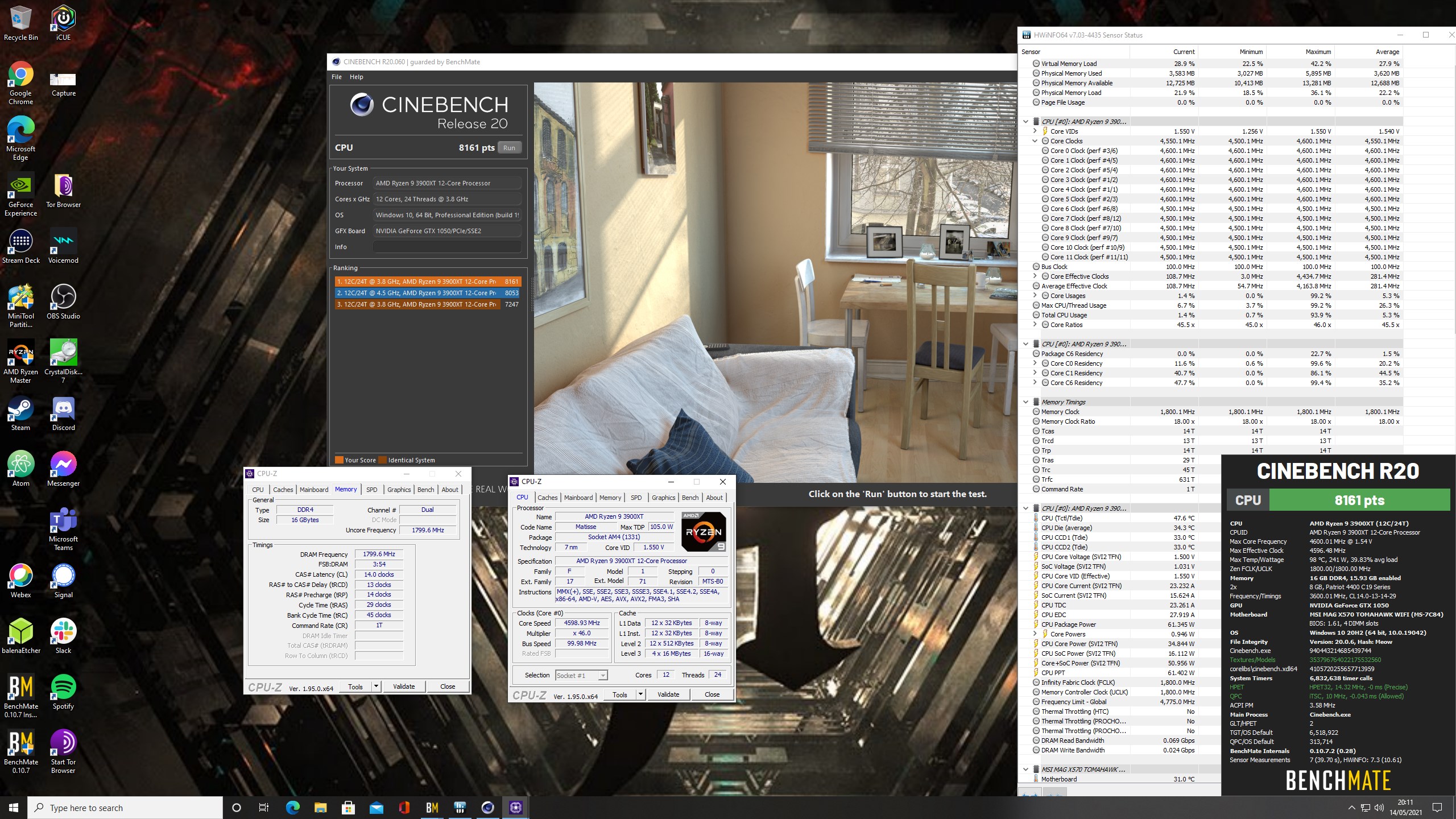Expand Core Powers row in HWiNFO
The width and height of the screenshot is (1456, 819).
click(1035, 634)
